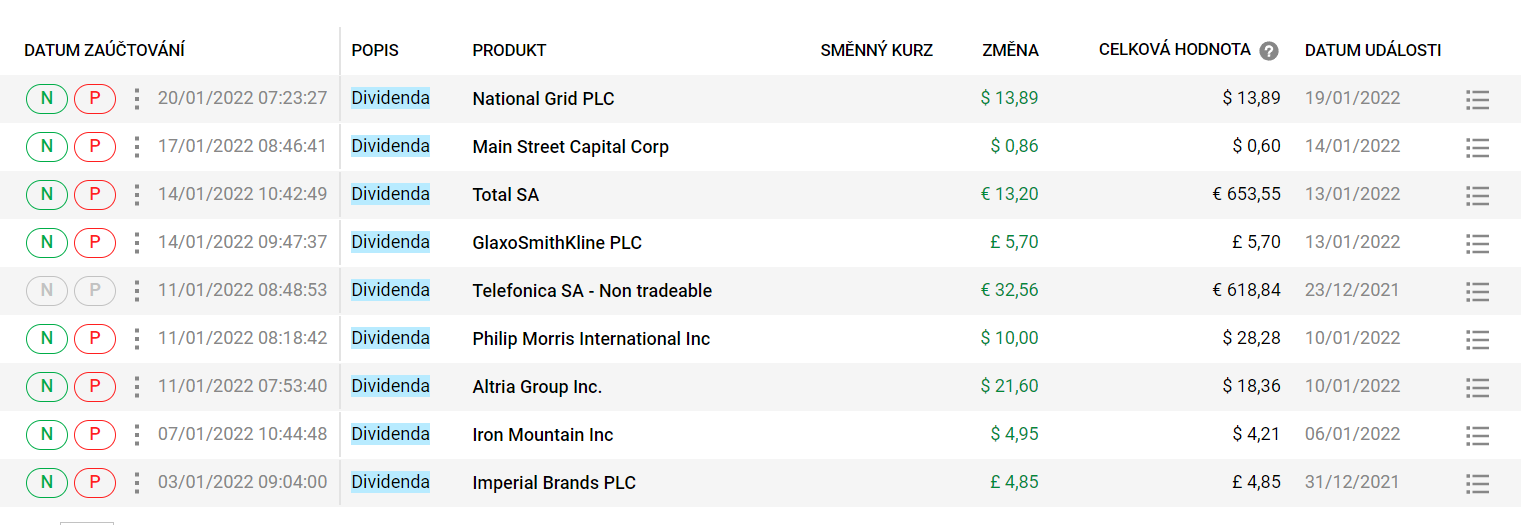This screenshot has width=1537, height=525.
Task: Open the details list icon for Total SA row
Action: point(1477,195)
